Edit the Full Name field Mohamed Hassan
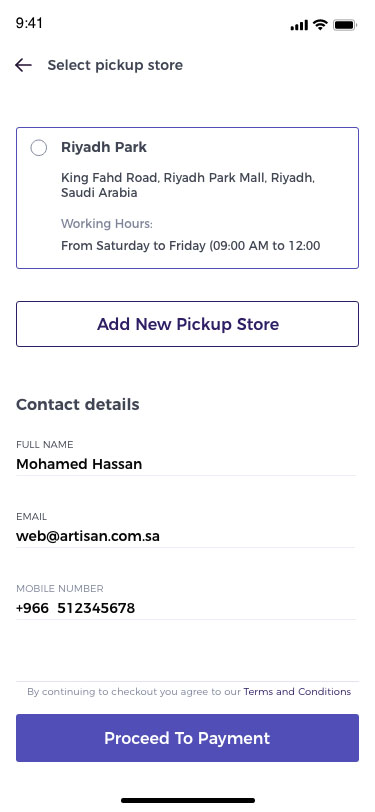 click(186, 464)
